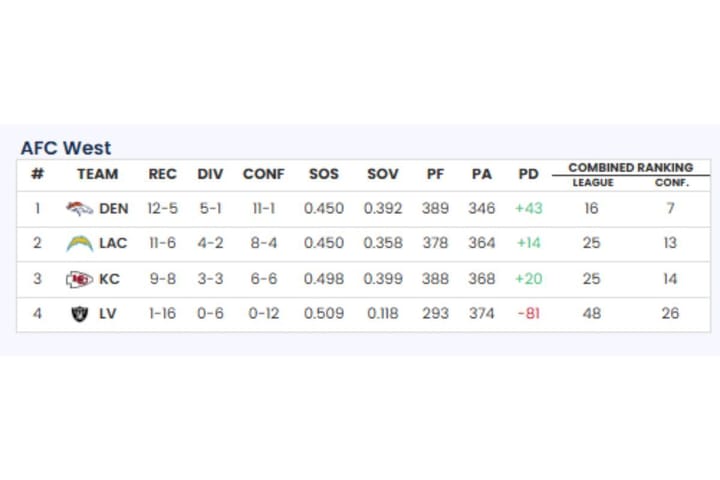Open the LAC team link
This screenshot has width=720, height=480.
tap(113, 244)
